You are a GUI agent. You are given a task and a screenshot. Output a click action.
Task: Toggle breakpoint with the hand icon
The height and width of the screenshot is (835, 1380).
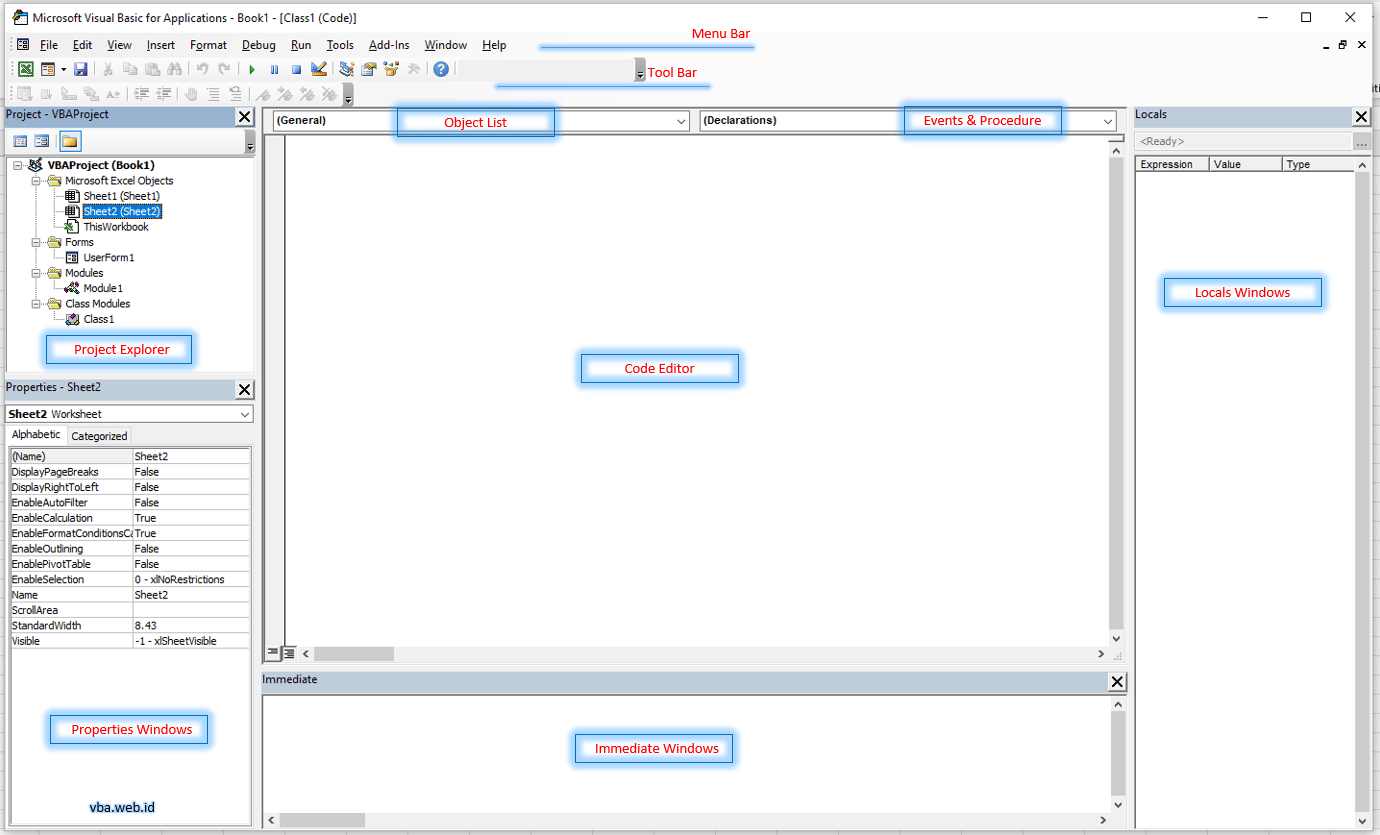click(x=191, y=94)
